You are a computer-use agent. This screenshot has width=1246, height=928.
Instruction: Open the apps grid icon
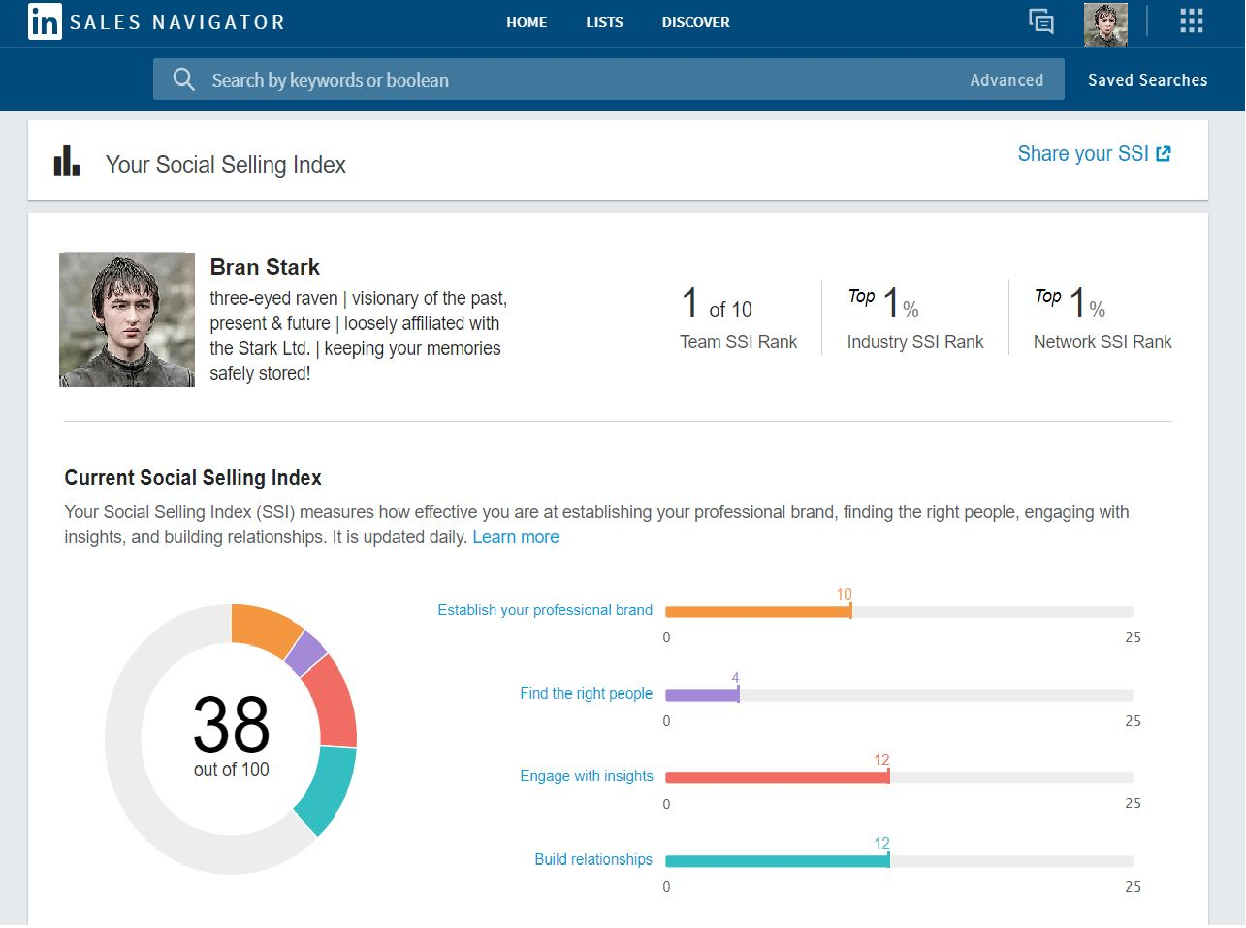[x=1190, y=22]
